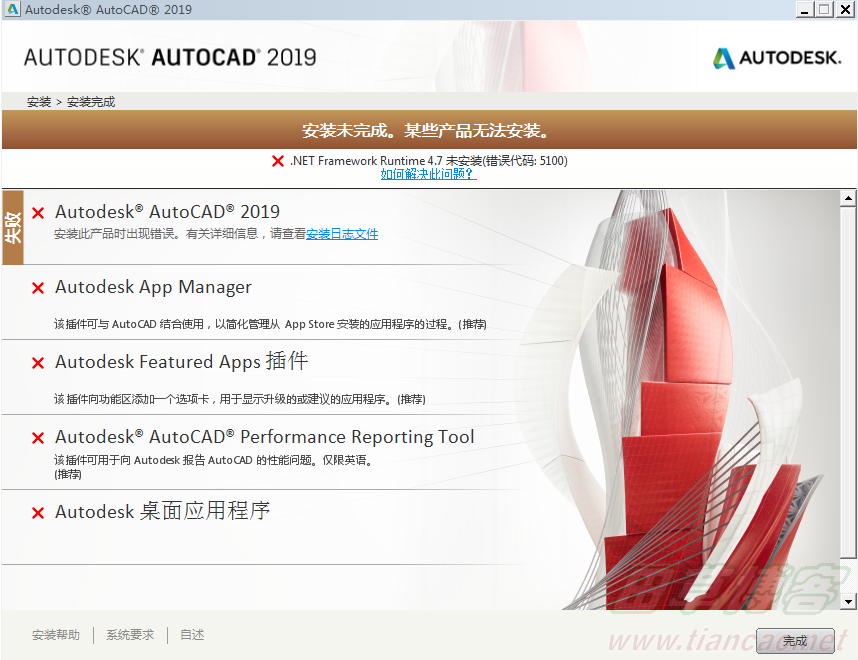Click the scrollbar up arrow
This screenshot has width=858, height=660.
(848, 198)
